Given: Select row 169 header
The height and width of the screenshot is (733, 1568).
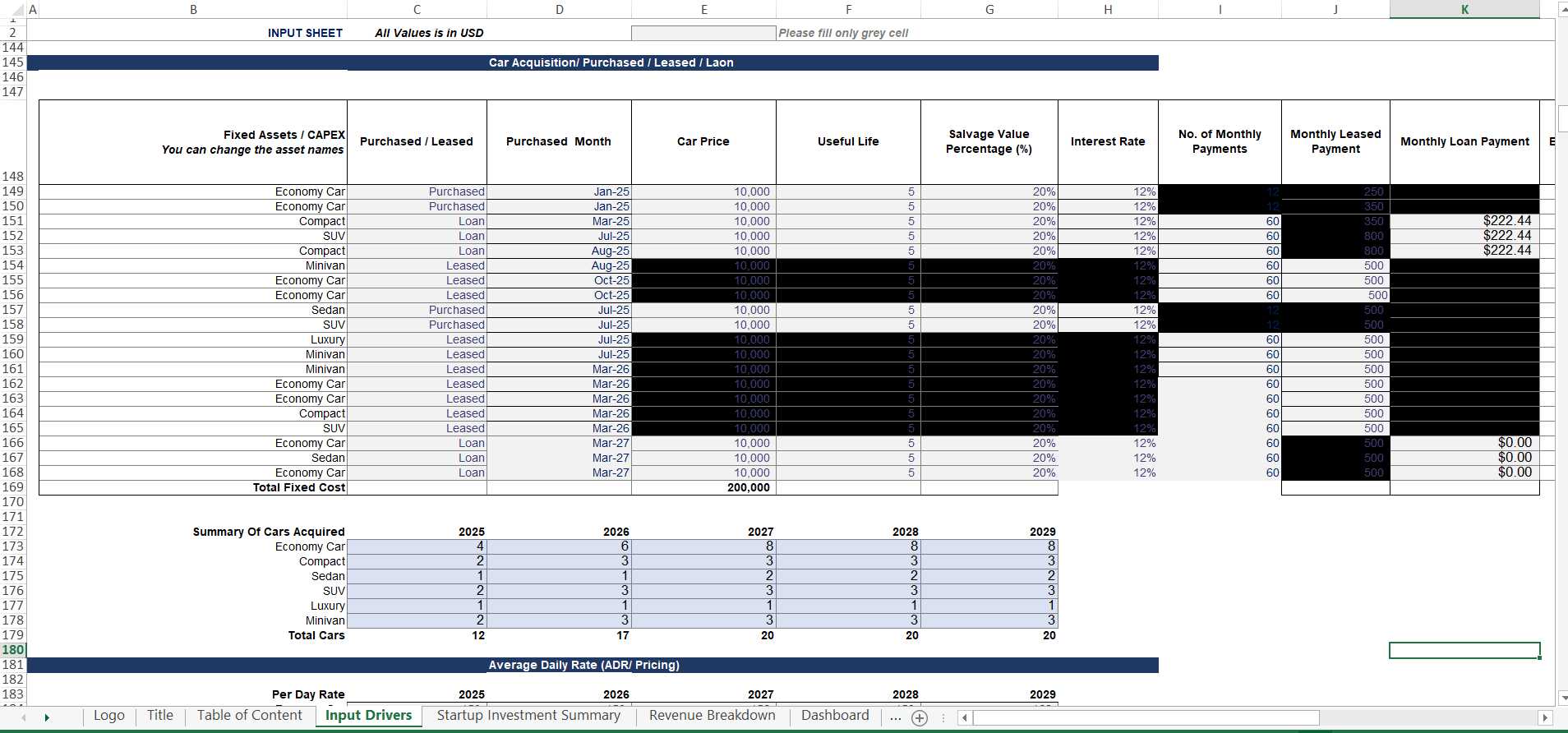Looking at the screenshot, I should coord(13,487).
